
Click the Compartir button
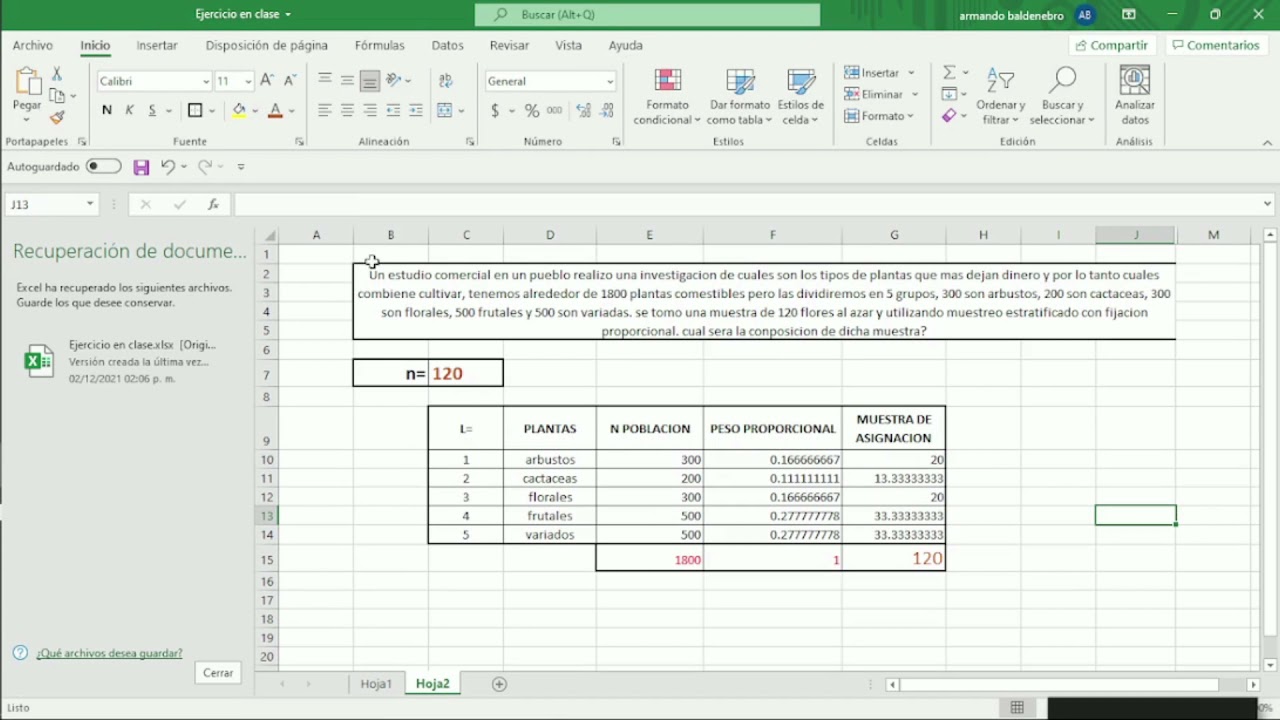pos(1111,45)
